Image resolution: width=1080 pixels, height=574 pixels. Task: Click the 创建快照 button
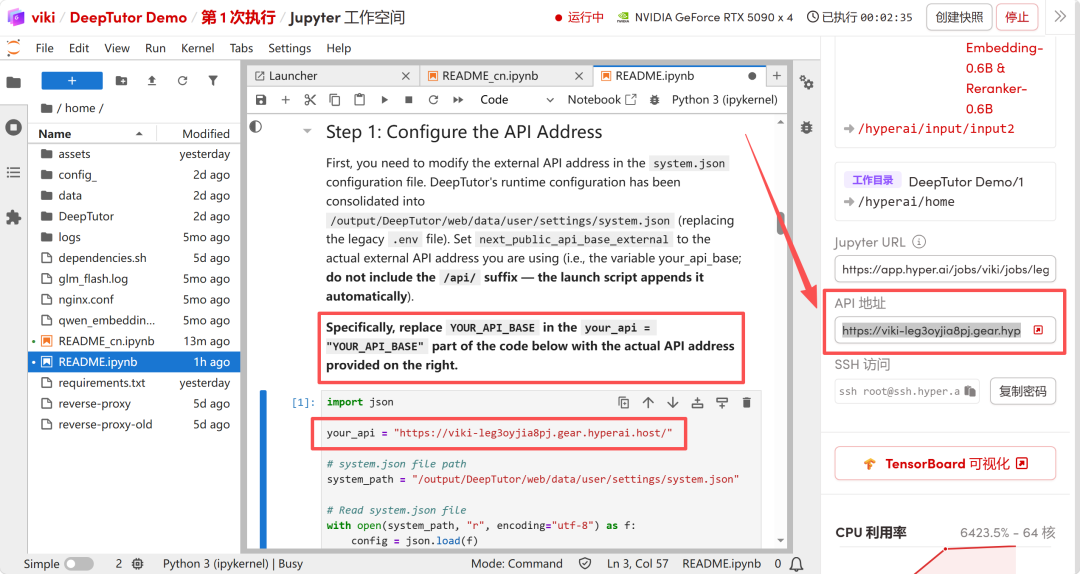pyautogui.click(x=959, y=17)
